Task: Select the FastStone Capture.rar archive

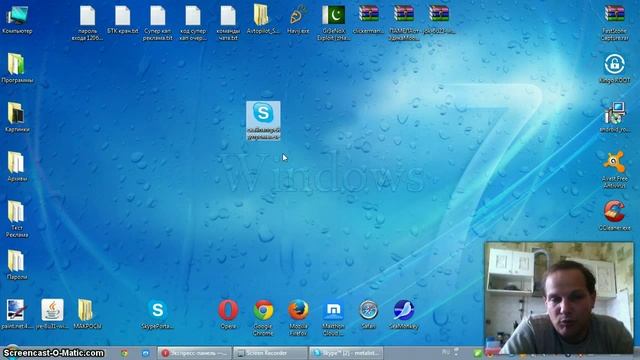Action: coord(614,23)
